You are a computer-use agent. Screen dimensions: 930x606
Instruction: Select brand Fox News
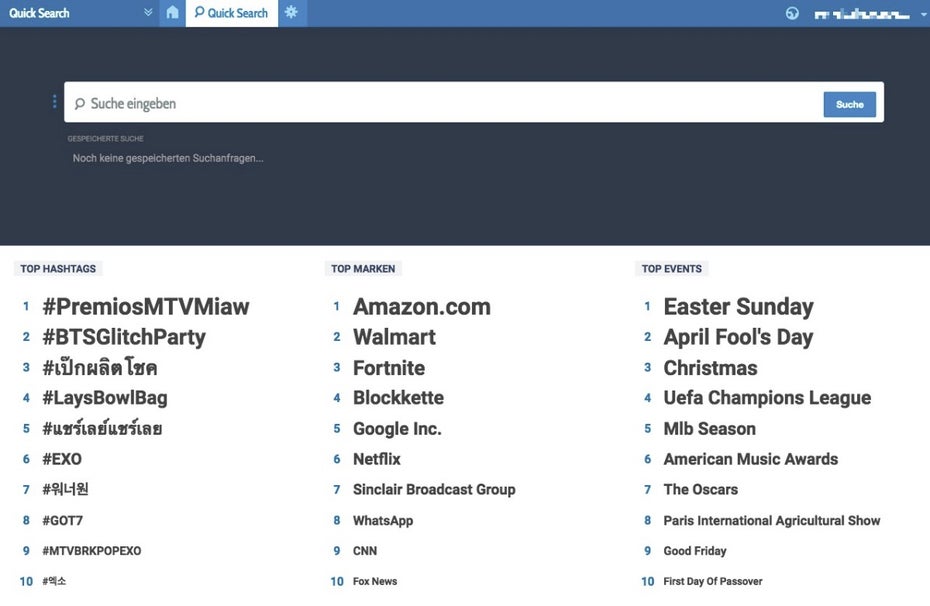[375, 582]
